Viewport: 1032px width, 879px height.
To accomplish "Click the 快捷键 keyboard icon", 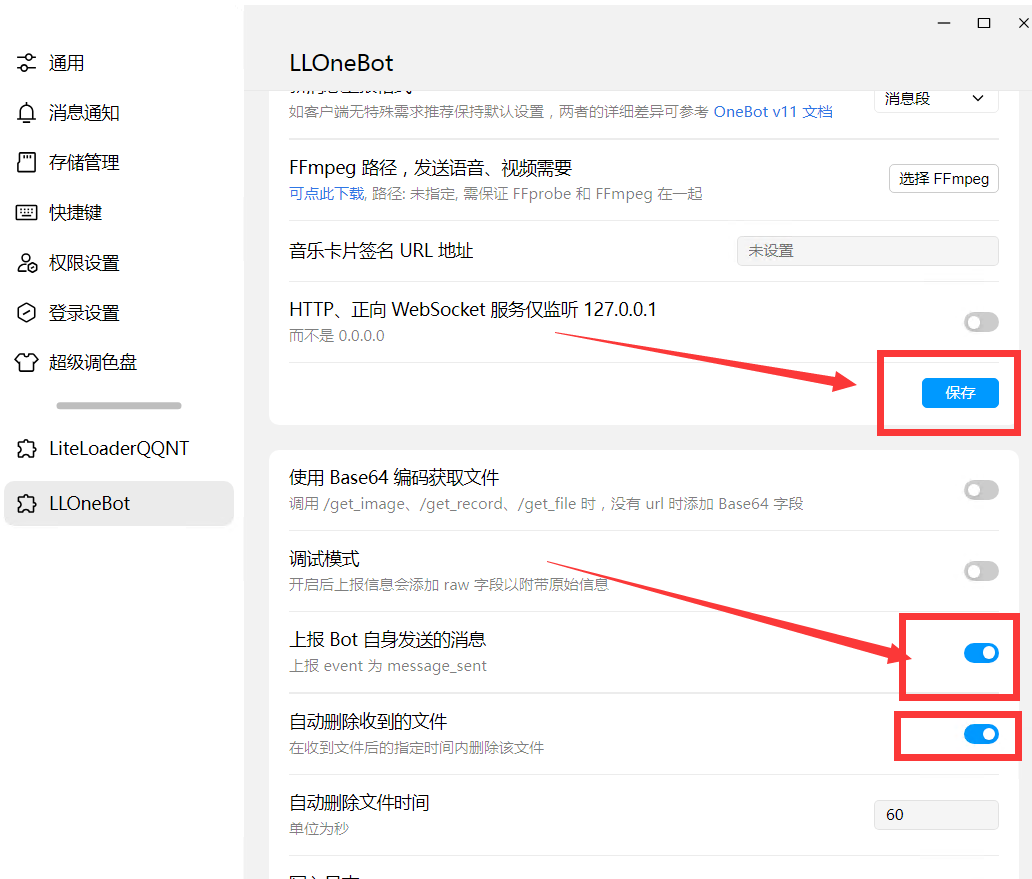I will click(27, 213).
